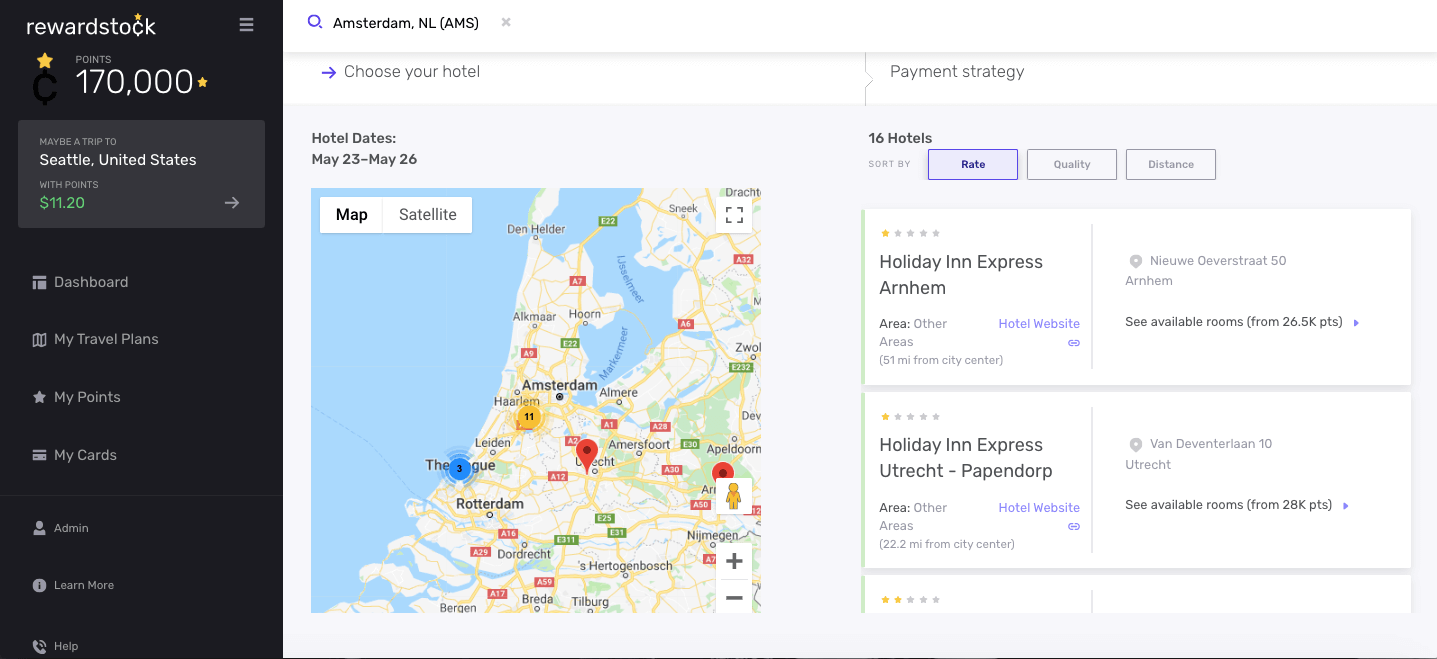Open the Seattle trip suggestion arrow

click(232, 203)
